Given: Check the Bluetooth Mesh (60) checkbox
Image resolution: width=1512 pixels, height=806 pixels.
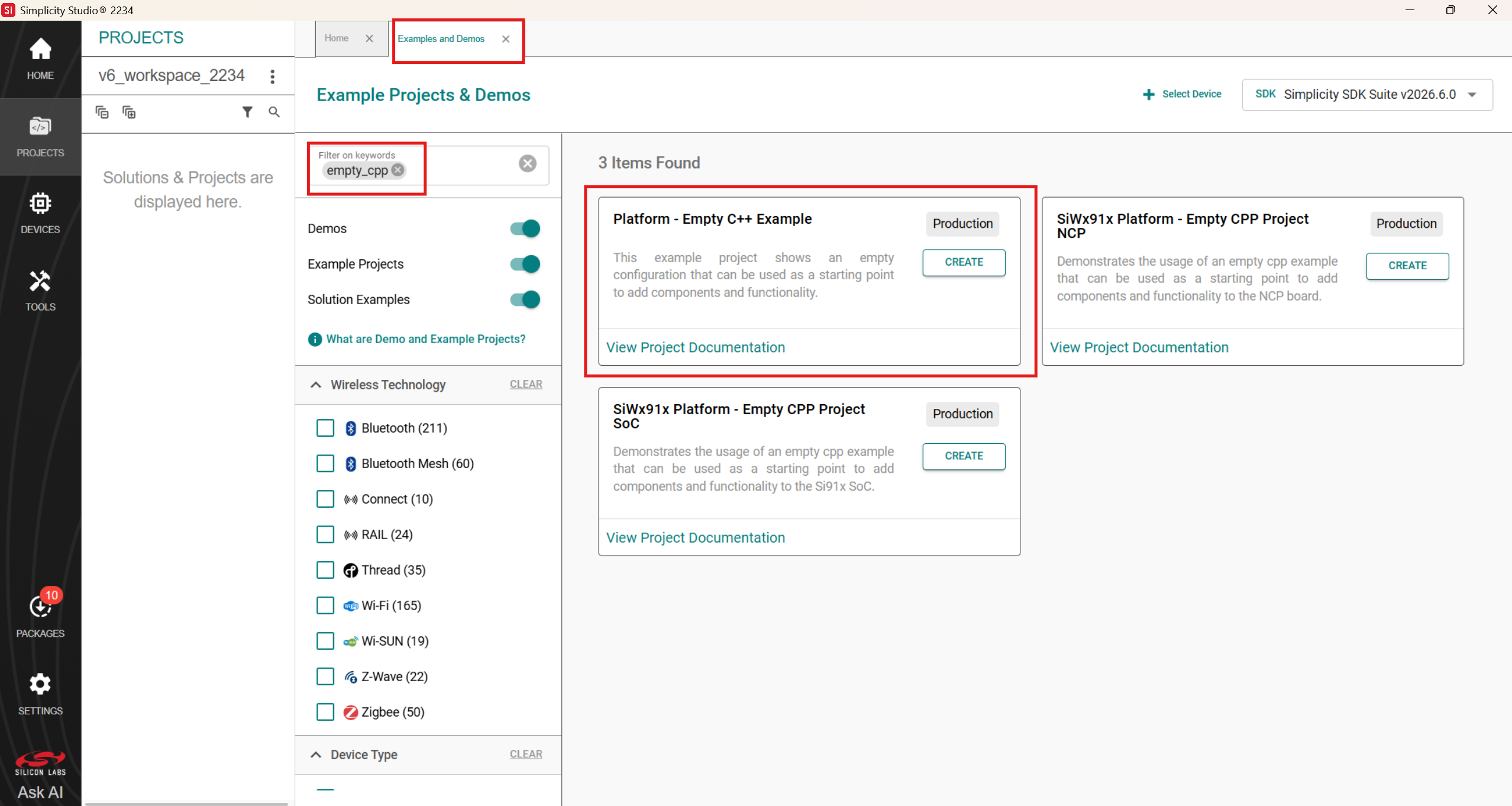Looking at the screenshot, I should click(x=325, y=463).
